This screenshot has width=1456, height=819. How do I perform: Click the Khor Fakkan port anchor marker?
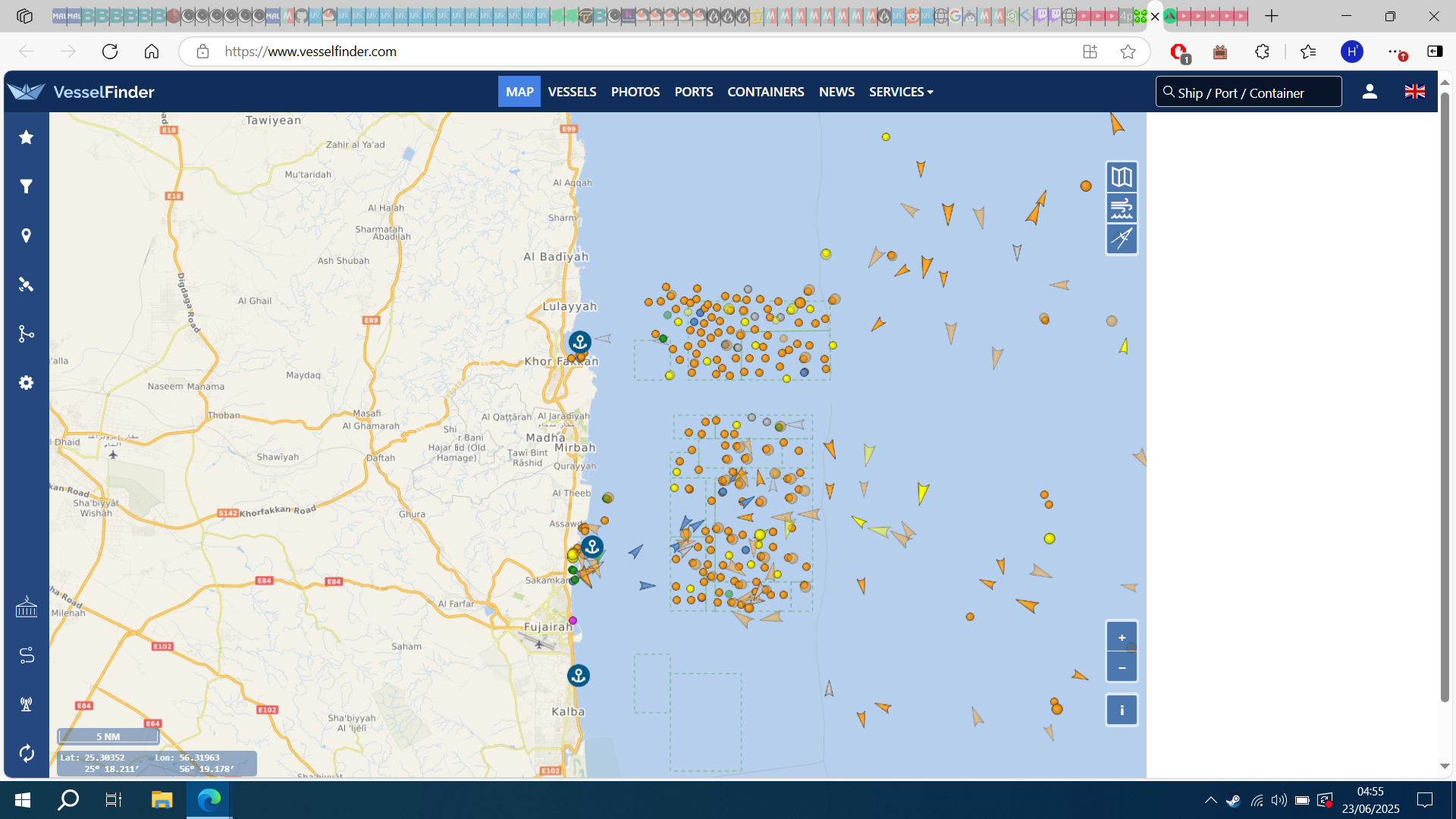[x=580, y=342]
